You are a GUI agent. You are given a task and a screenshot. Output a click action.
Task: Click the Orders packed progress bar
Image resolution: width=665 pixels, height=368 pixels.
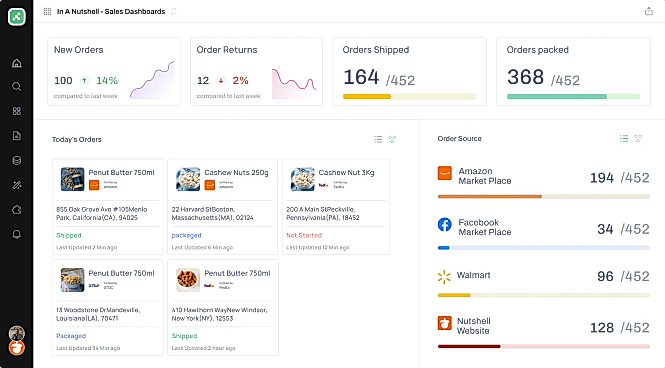[573, 97]
